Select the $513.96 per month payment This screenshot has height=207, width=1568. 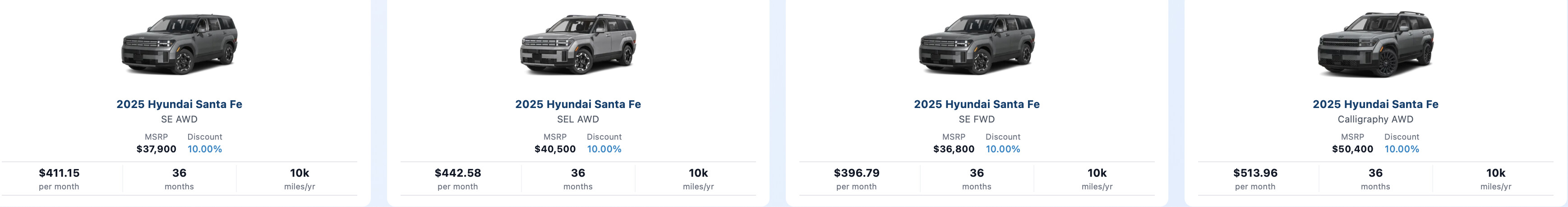click(1255, 179)
